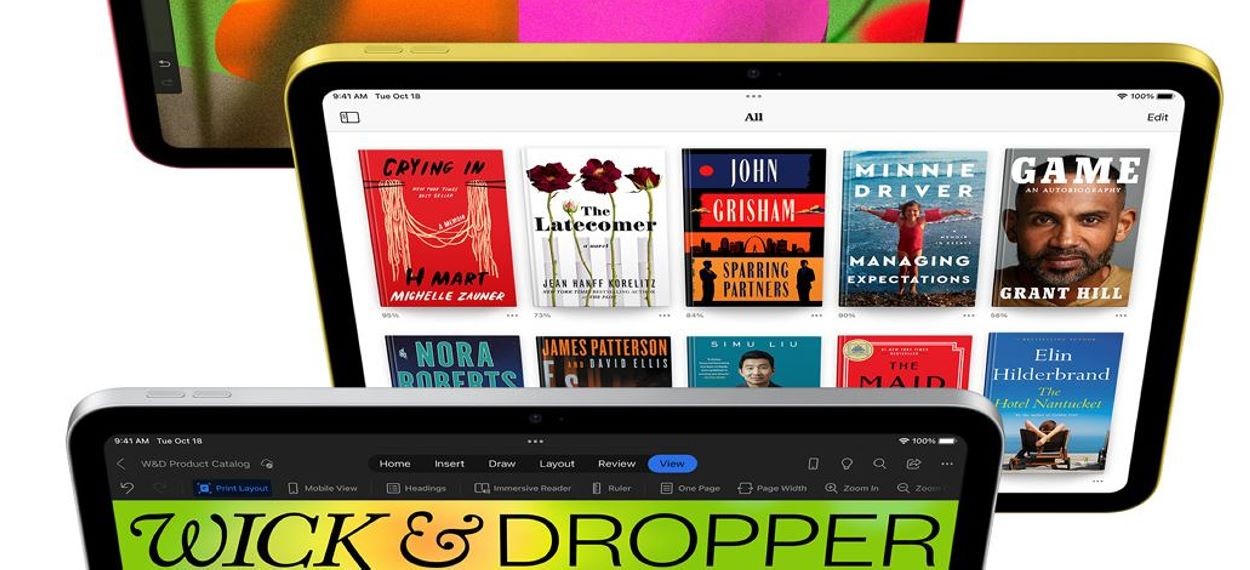Open the multitasking dots above Word
Screen dimensions: 1250x570
535,441
